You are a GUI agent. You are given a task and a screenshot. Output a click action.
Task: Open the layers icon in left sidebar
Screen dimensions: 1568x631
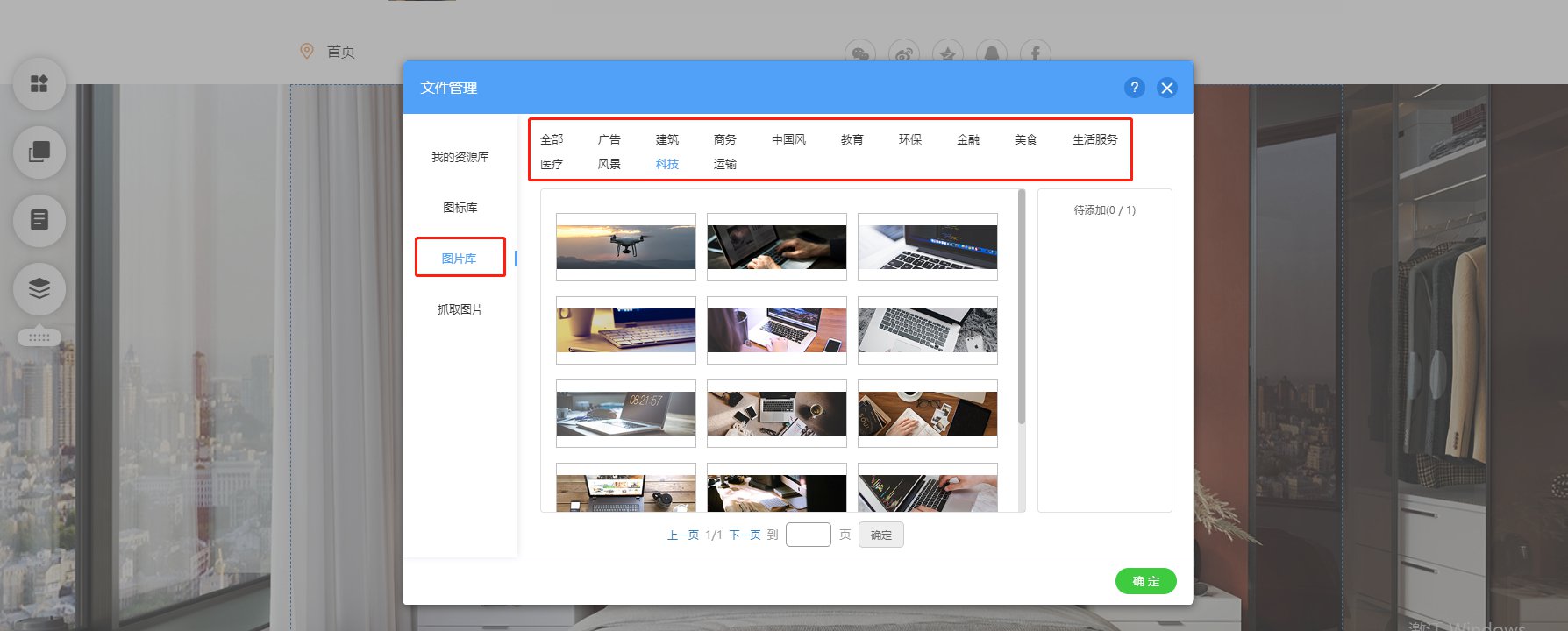click(39, 288)
